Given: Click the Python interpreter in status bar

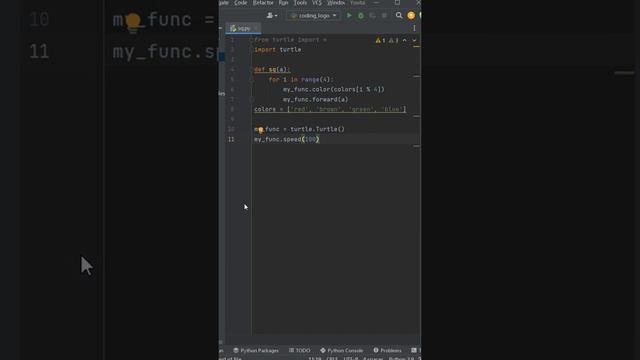Looking at the screenshot, I should coord(401,358).
